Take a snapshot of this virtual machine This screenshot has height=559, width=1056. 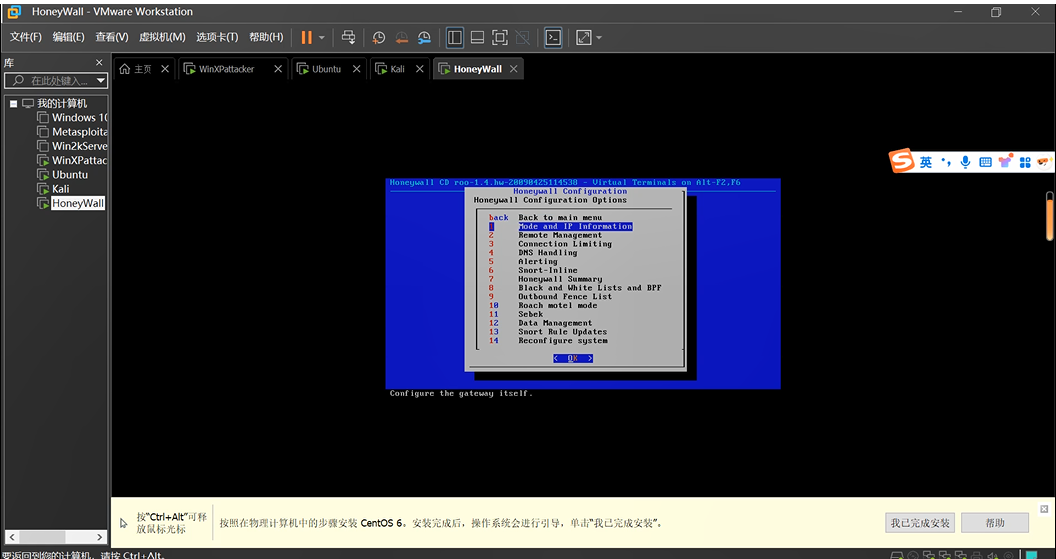[379, 38]
